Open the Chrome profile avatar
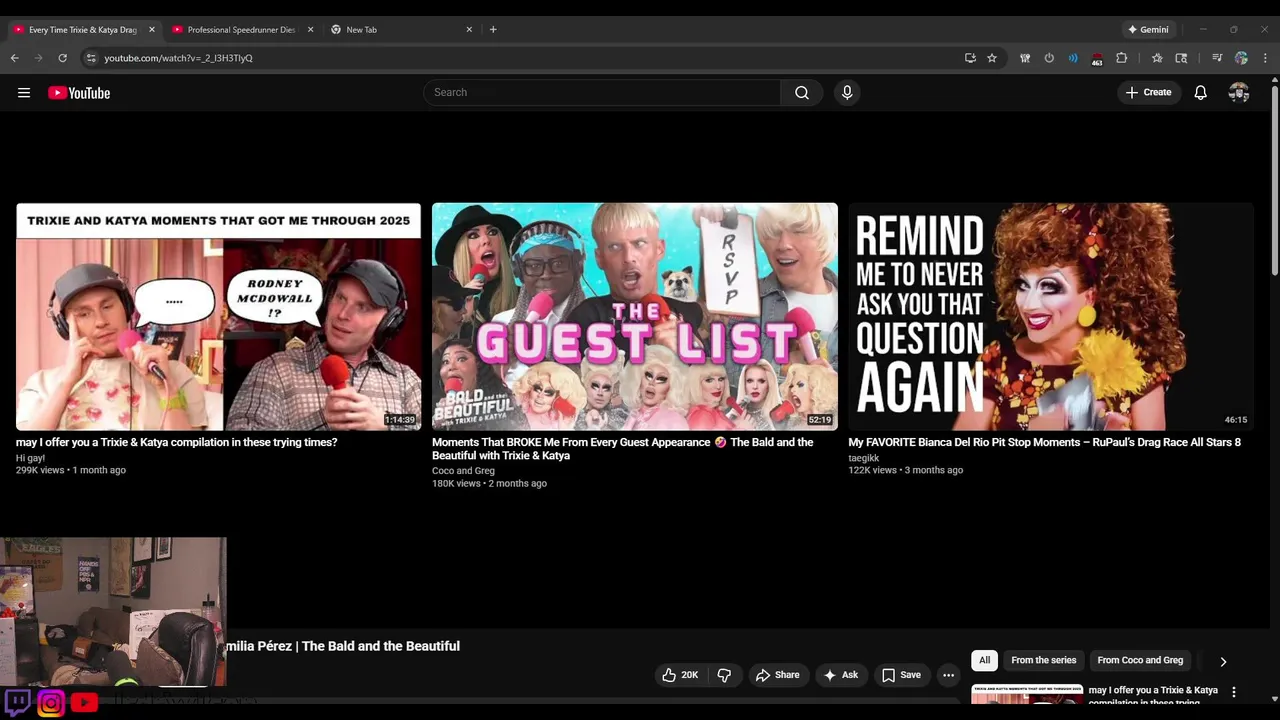The width and height of the screenshot is (1280, 720). tap(1241, 58)
